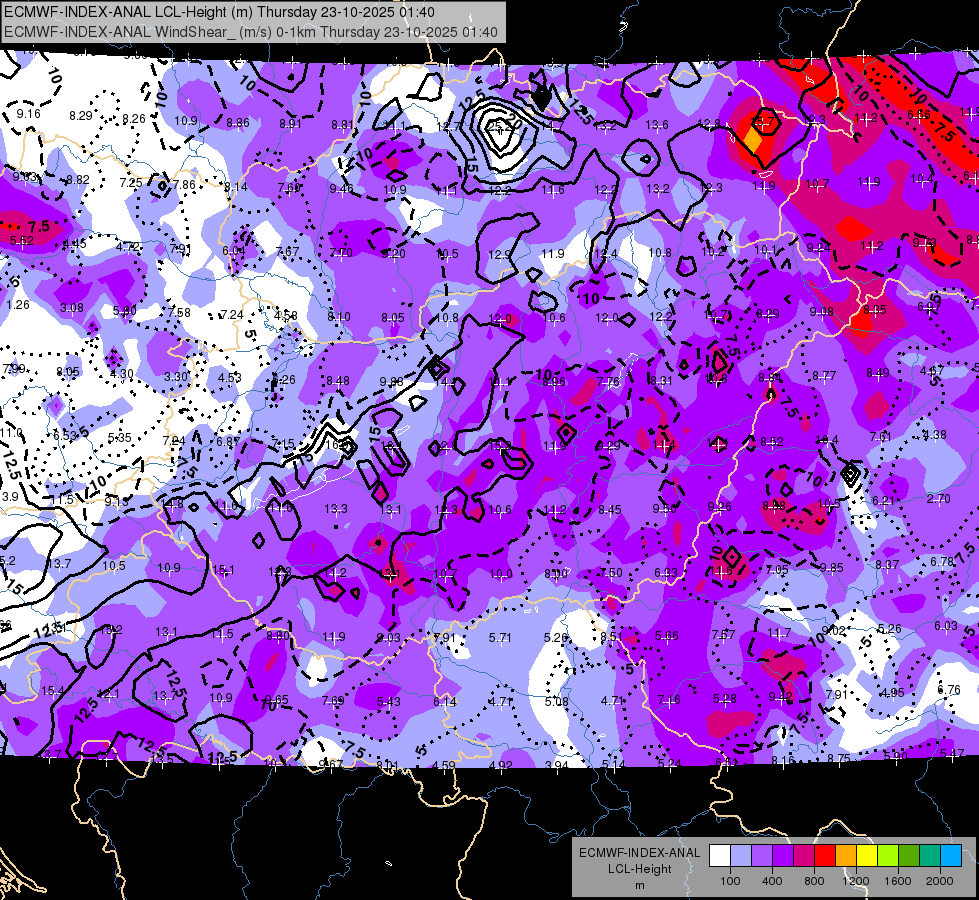
Task: Click the shear value 4.30 on the map
Action: 122,374
